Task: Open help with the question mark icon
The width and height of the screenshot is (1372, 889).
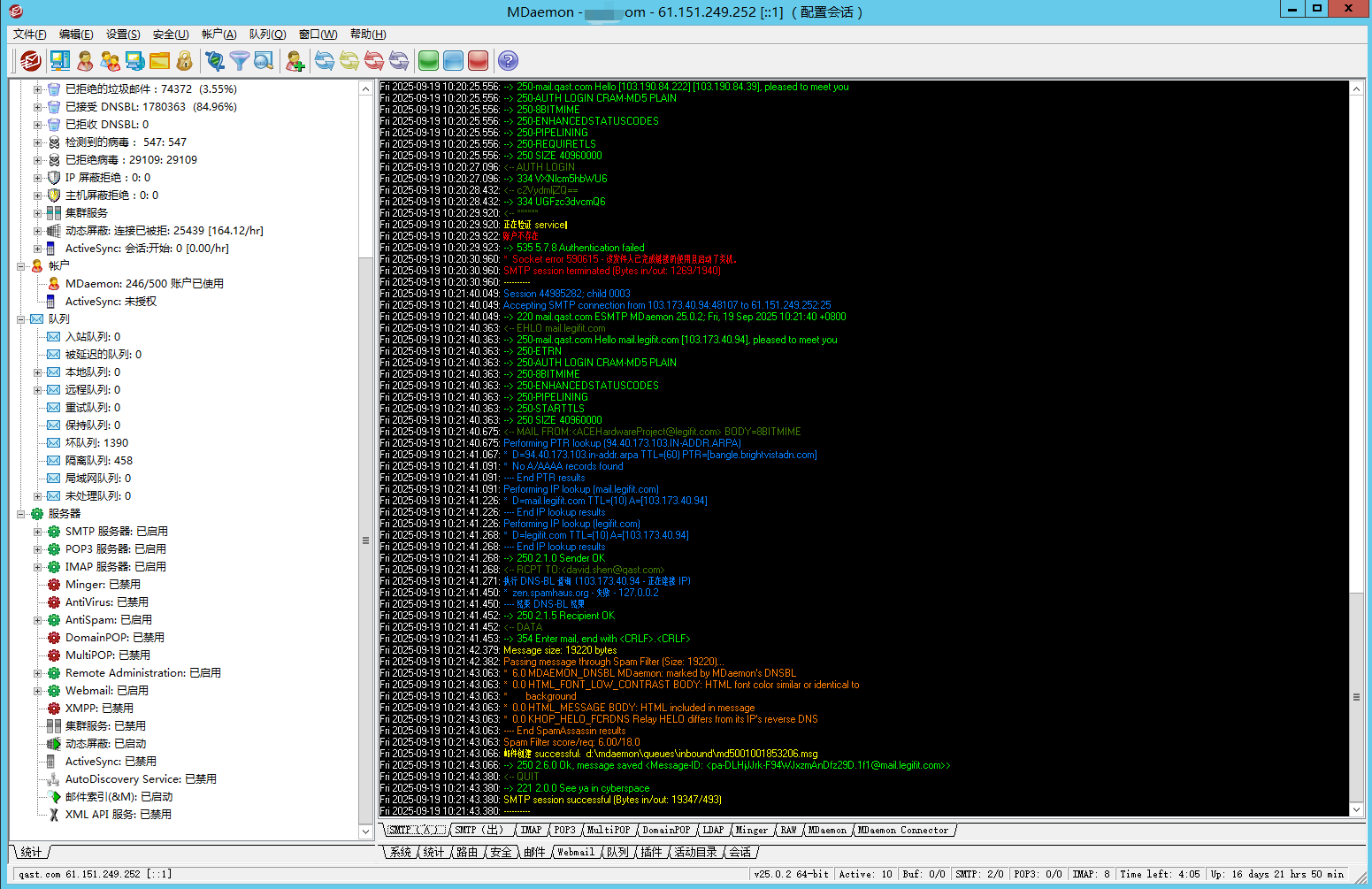Action: pos(508,60)
